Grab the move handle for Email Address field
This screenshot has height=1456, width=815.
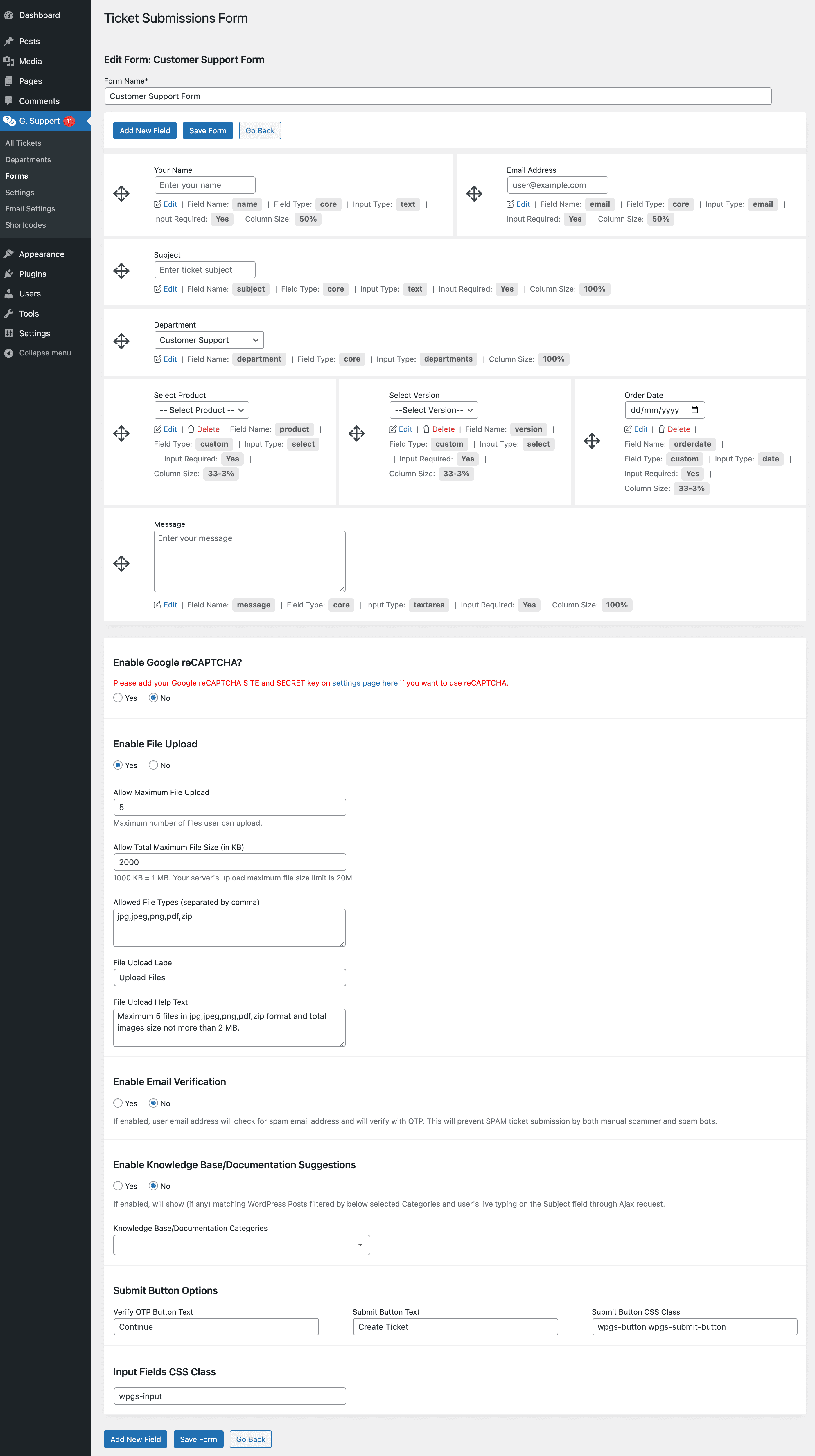(474, 194)
